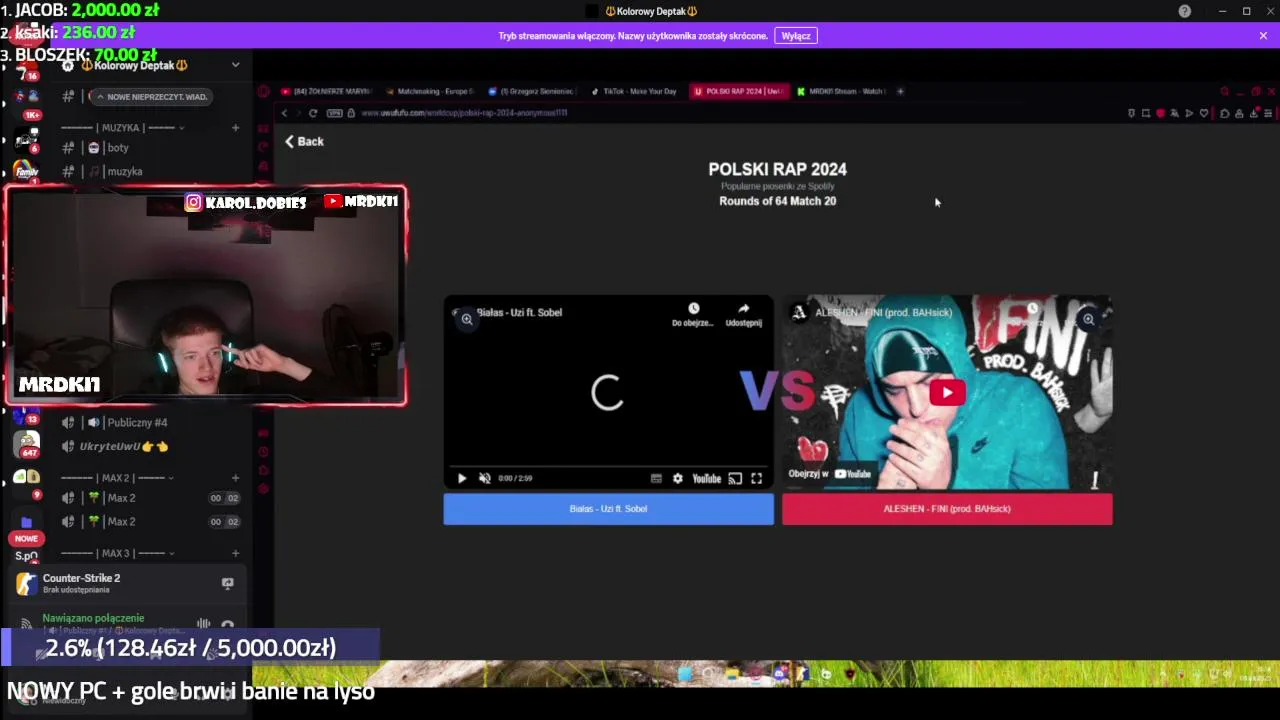Open the Family server icon
Viewport: 1280px width, 720px height.
click(x=26, y=171)
